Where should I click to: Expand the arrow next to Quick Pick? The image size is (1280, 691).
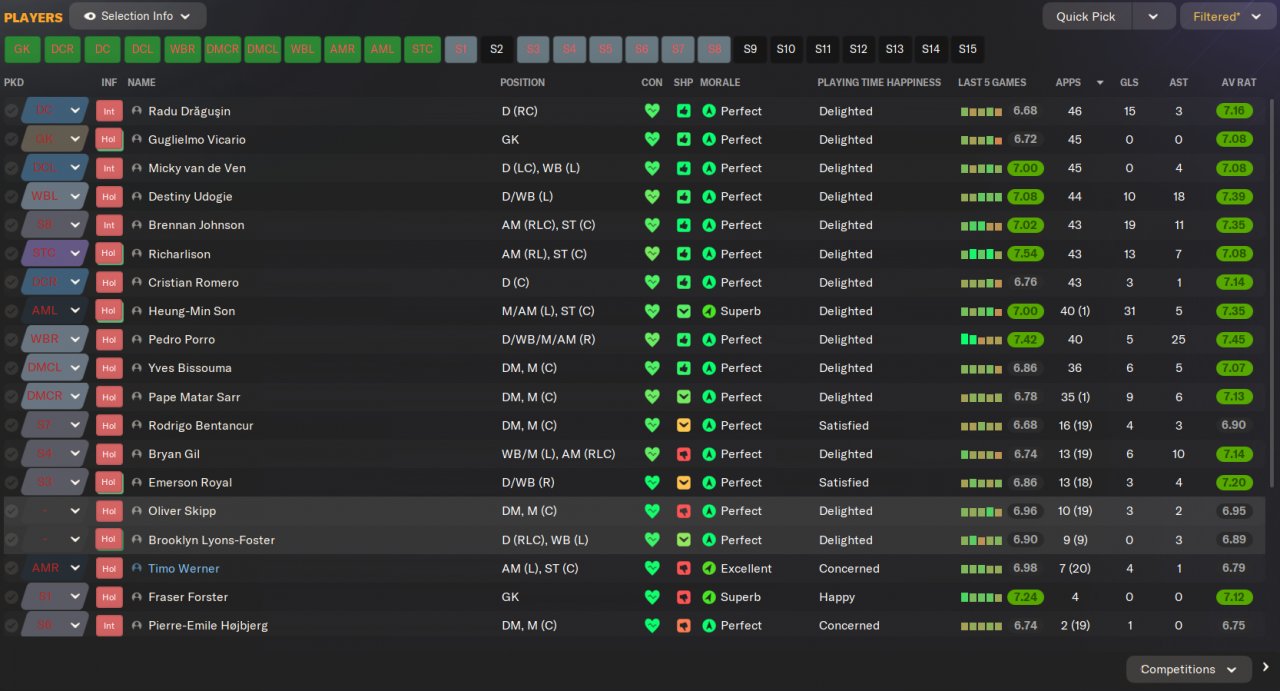pos(1153,16)
